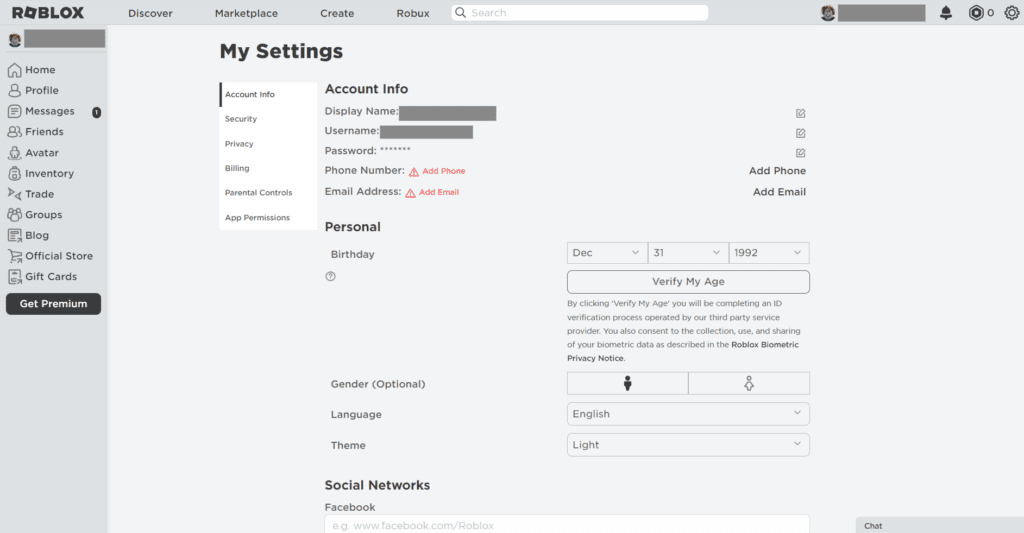Screen dimensions: 1024x533
Task: Click the Add Email button on right
Action: pos(779,192)
